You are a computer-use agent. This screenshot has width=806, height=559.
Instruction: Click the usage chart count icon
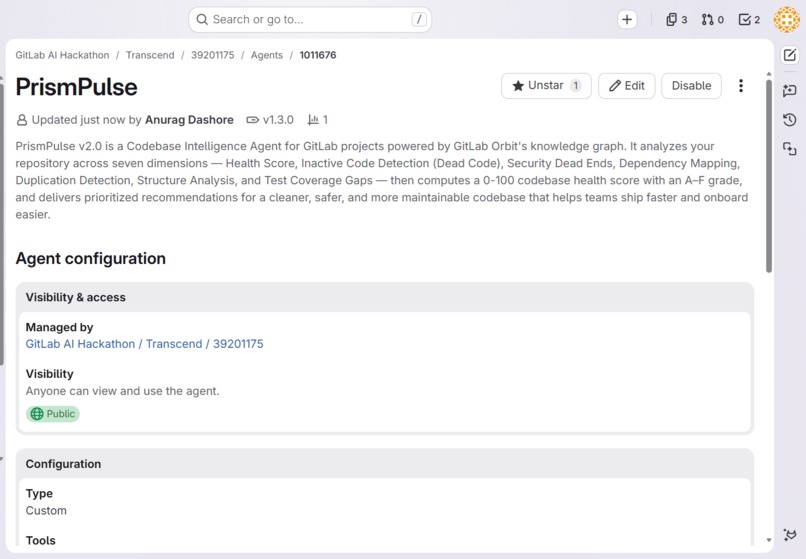313,120
